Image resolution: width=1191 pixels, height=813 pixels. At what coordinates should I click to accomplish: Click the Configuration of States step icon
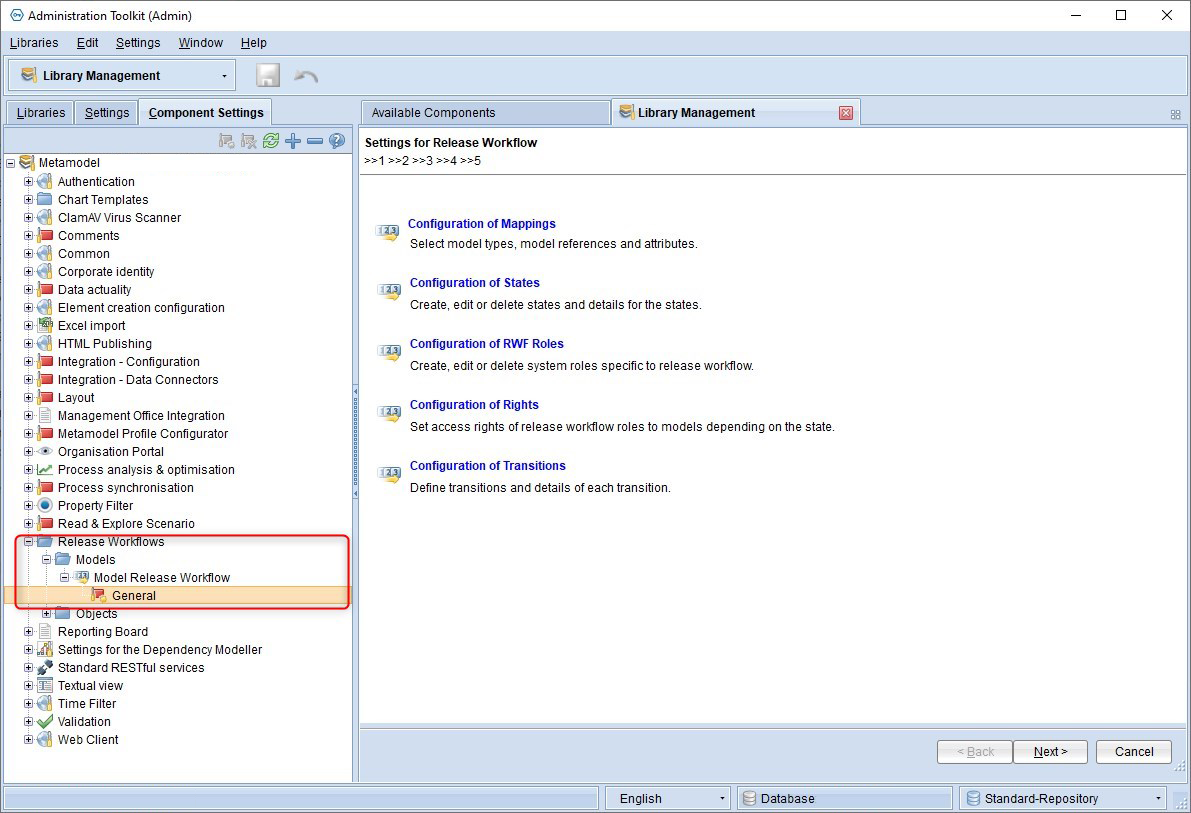(x=389, y=291)
